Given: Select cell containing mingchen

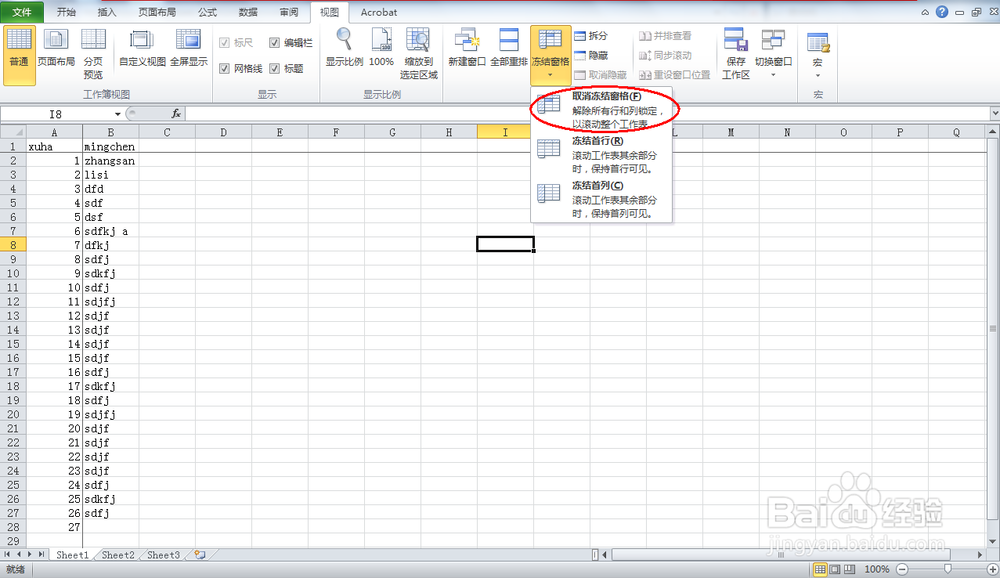Looking at the screenshot, I should (110, 146).
